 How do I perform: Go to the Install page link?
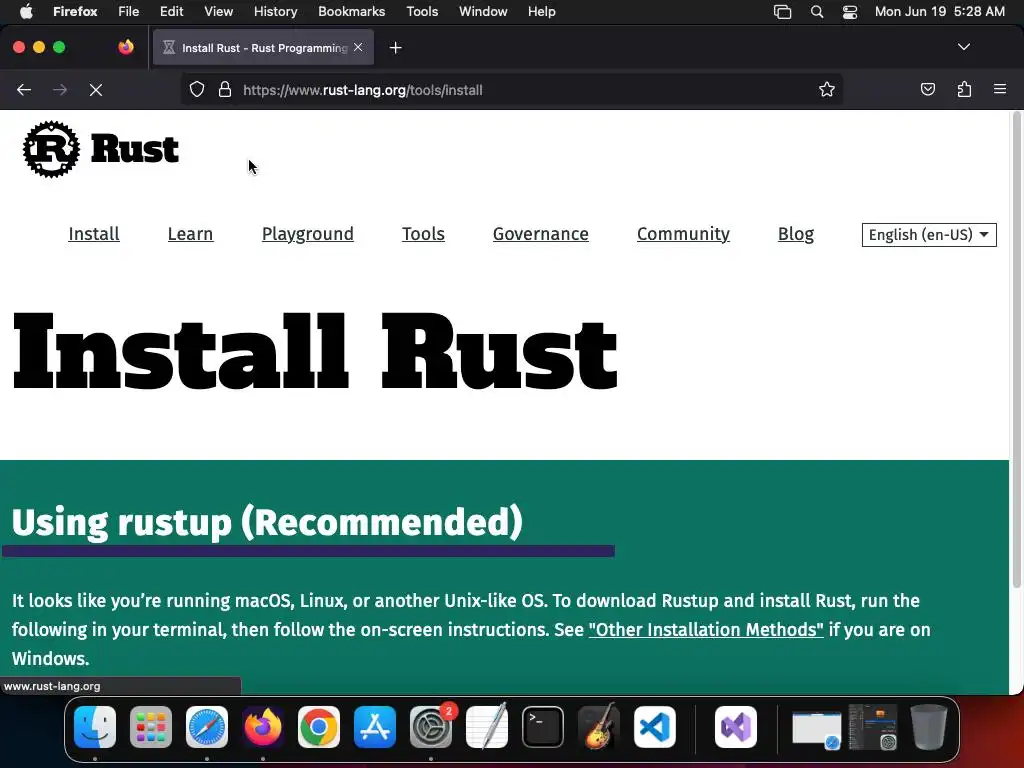click(94, 234)
